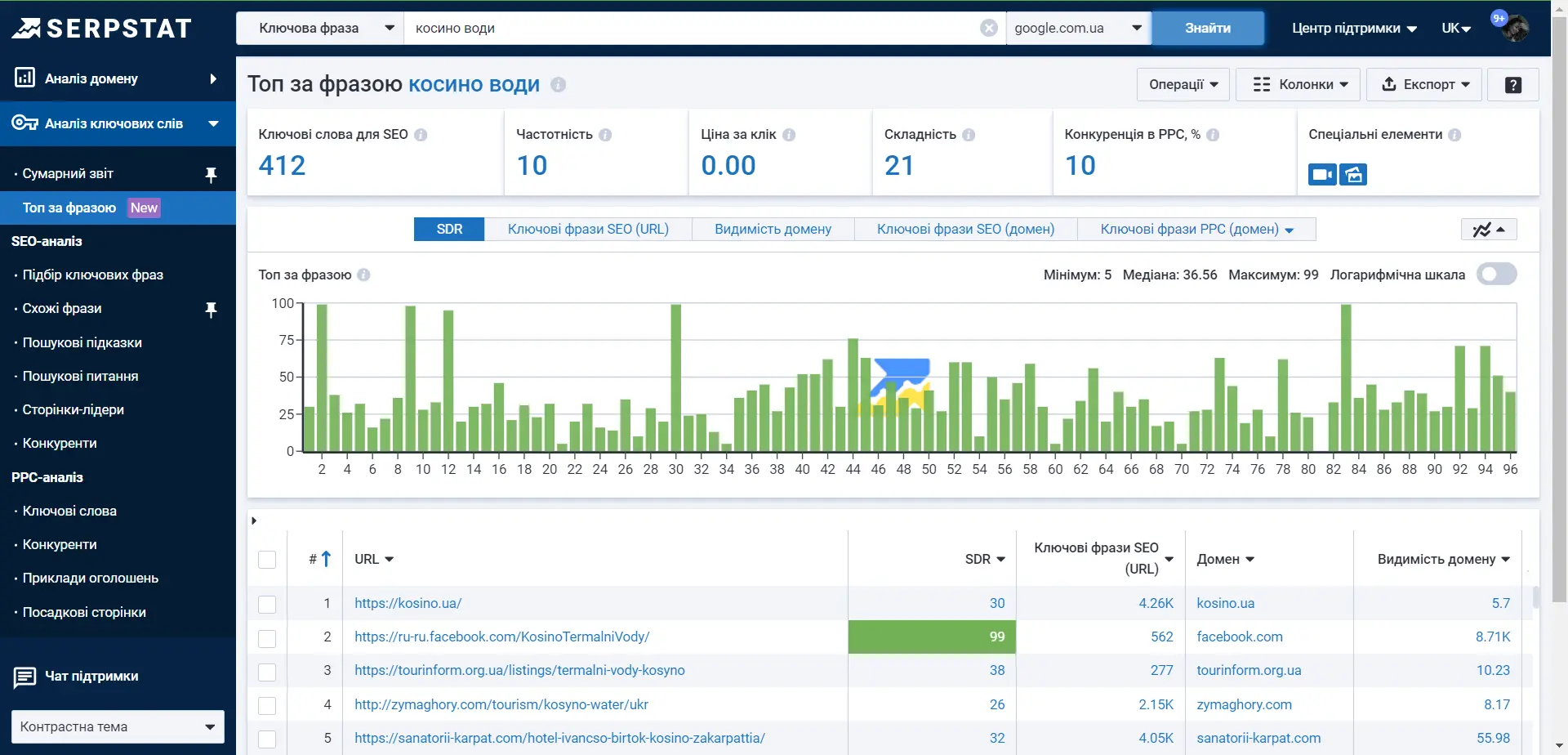
Task: Open the facebook KosinoTermalniVody URL link
Action: (501, 637)
